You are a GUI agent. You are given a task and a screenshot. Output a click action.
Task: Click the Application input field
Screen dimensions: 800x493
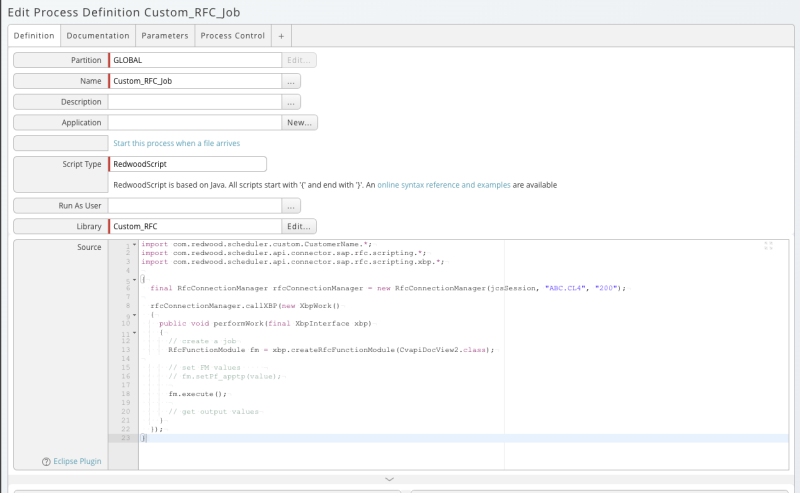click(x=195, y=122)
